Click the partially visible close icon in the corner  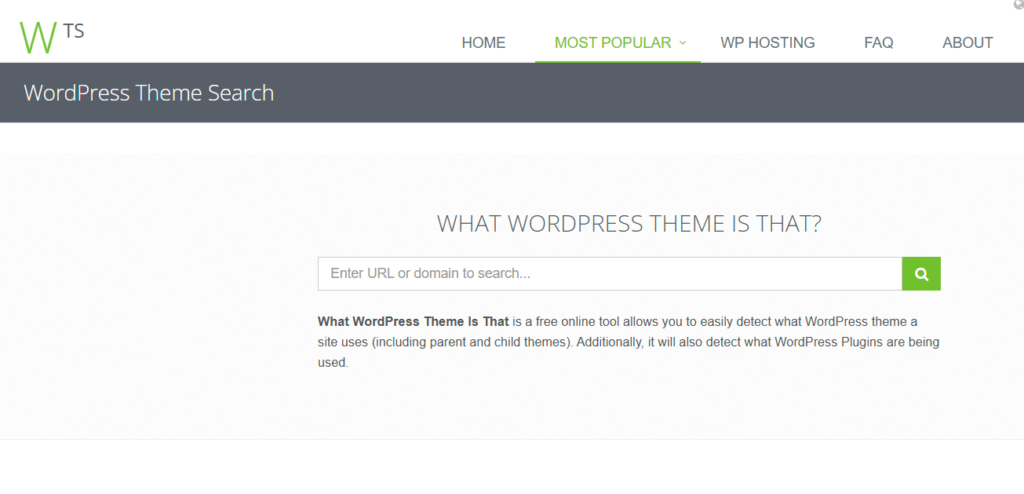[x=1019, y=3]
